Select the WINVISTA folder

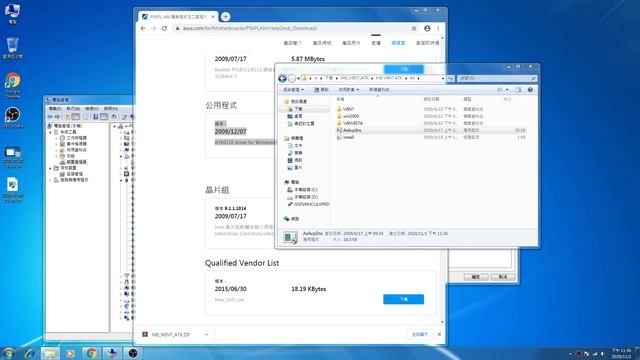(350, 123)
